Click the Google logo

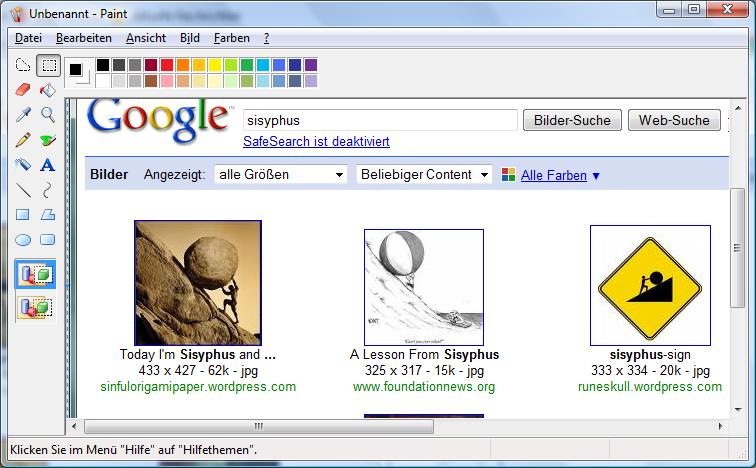coord(159,120)
